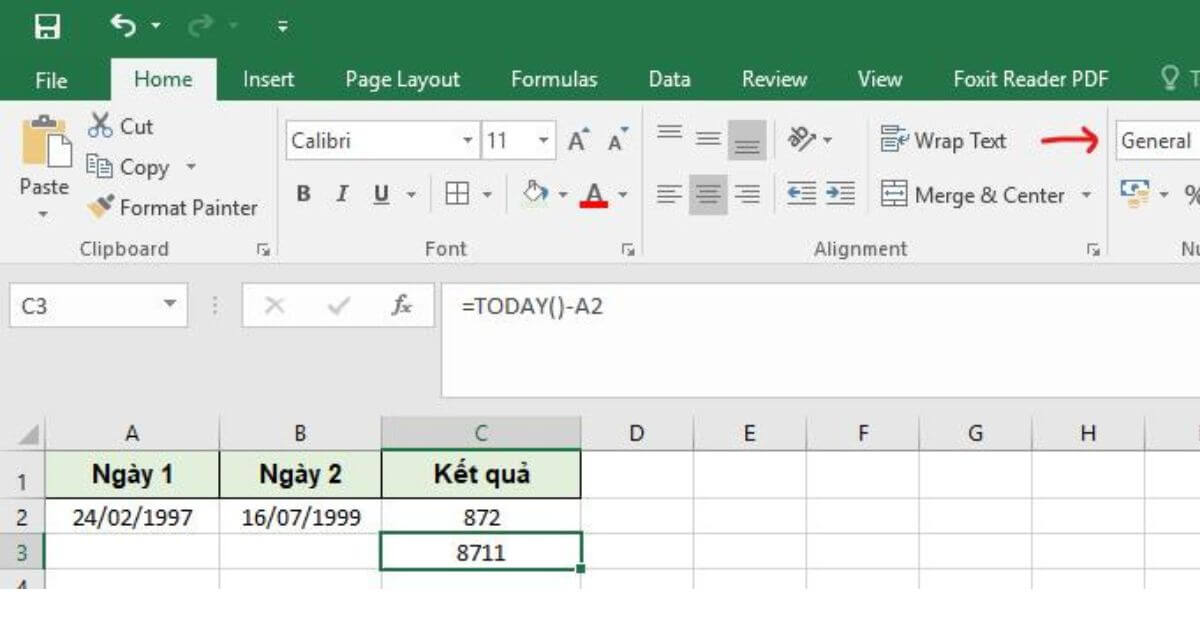
Task: Center text horizontally
Action: pyautogui.click(x=708, y=195)
